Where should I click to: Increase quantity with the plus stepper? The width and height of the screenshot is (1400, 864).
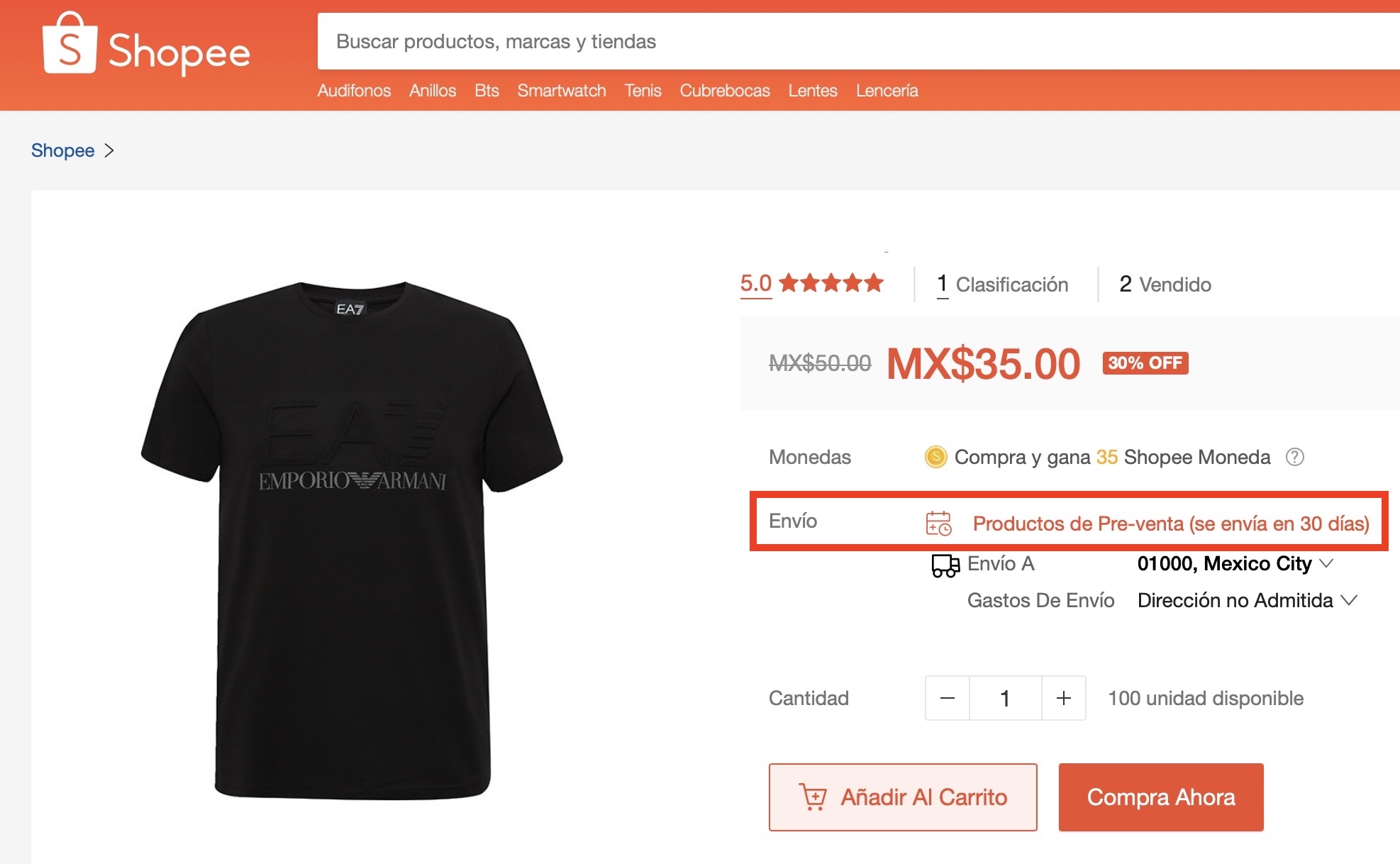point(1063,698)
